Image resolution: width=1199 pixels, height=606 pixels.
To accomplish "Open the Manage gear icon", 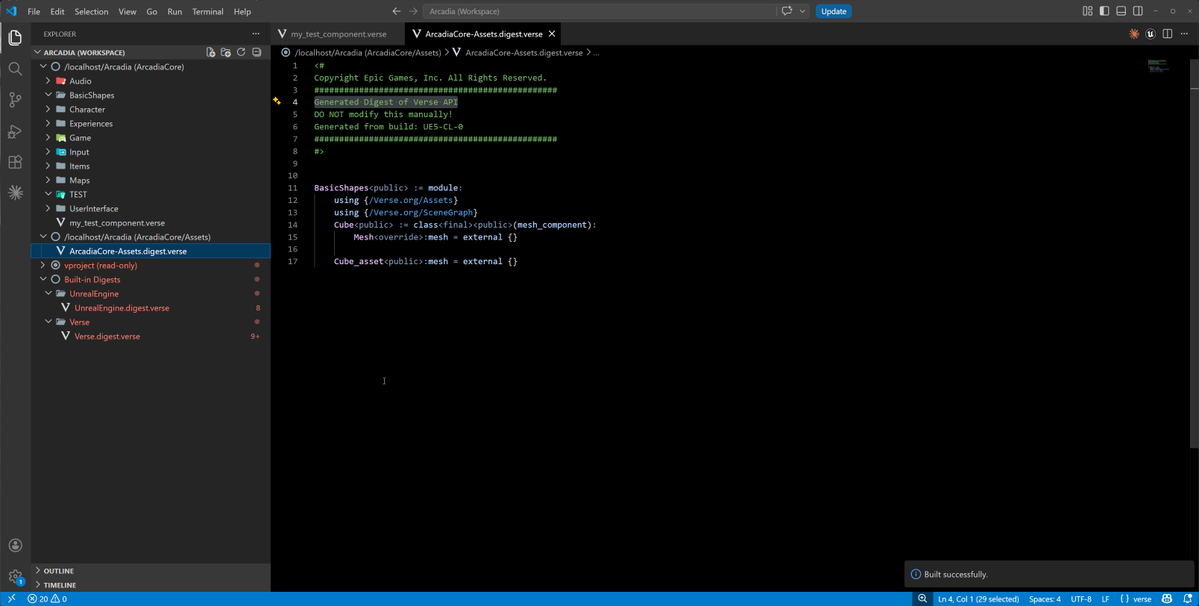I will pos(15,576).
